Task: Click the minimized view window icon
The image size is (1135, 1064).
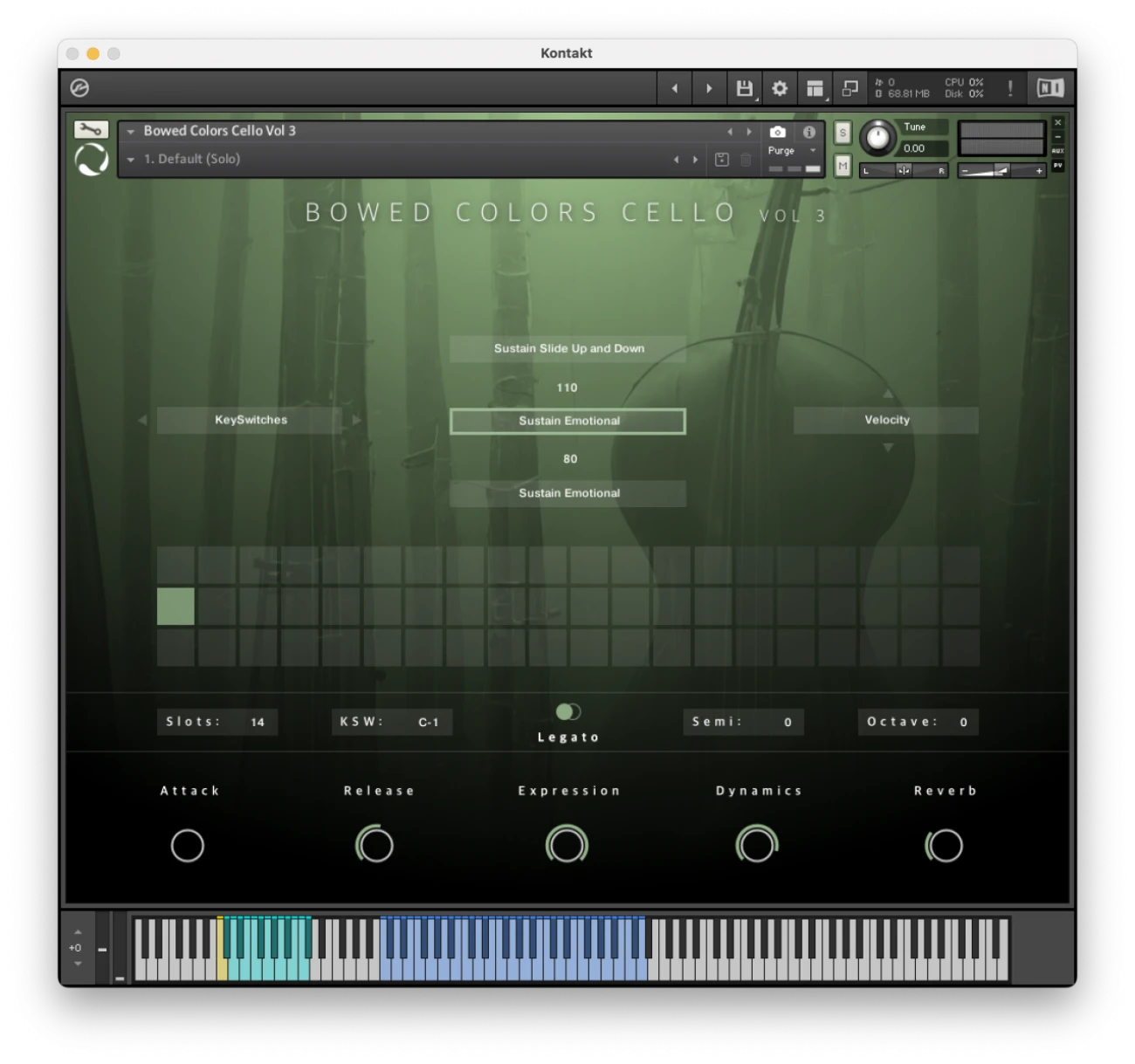Action: (x=850, y=88)
